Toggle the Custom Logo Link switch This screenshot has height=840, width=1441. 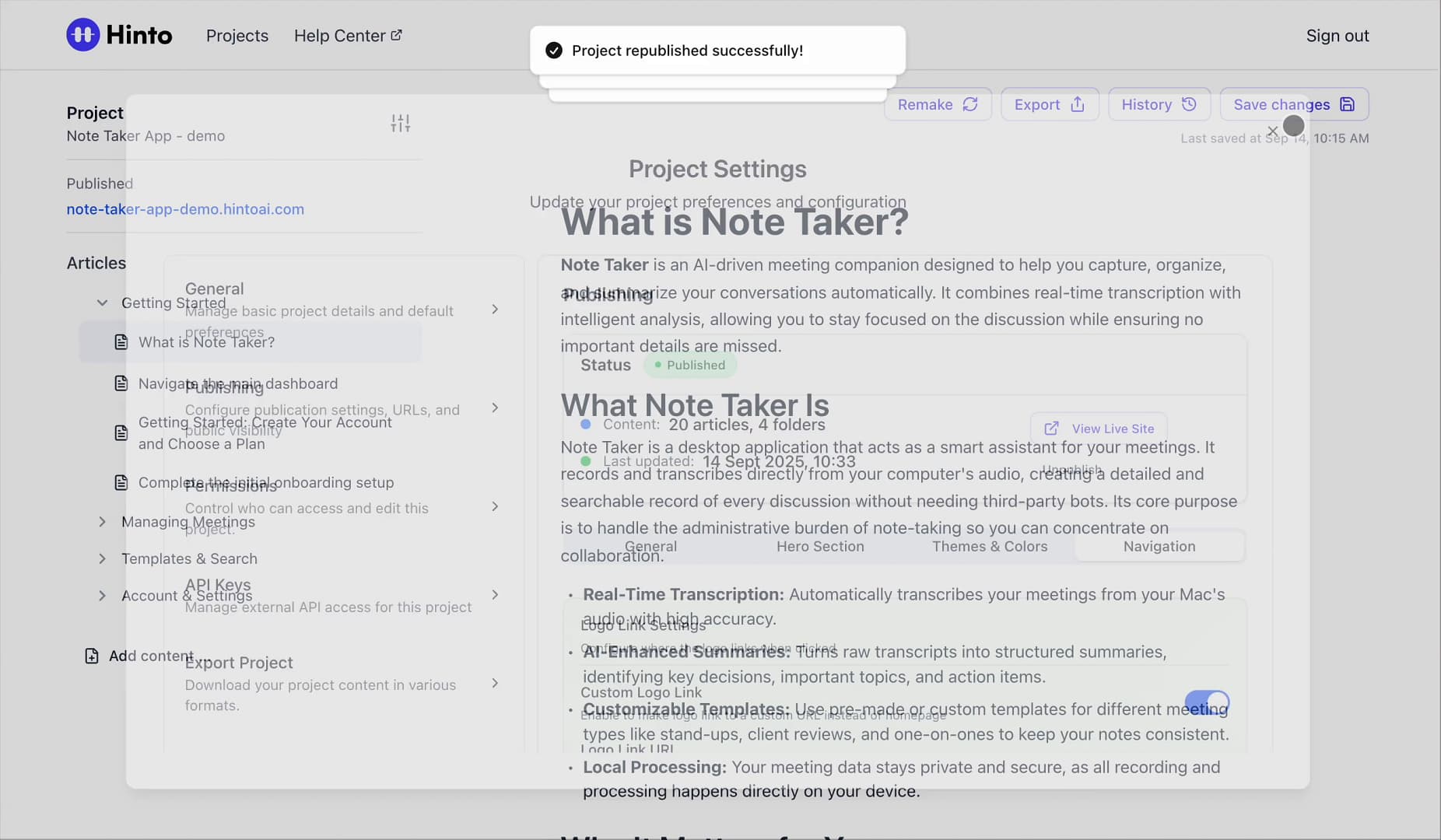pos(1207,702)
